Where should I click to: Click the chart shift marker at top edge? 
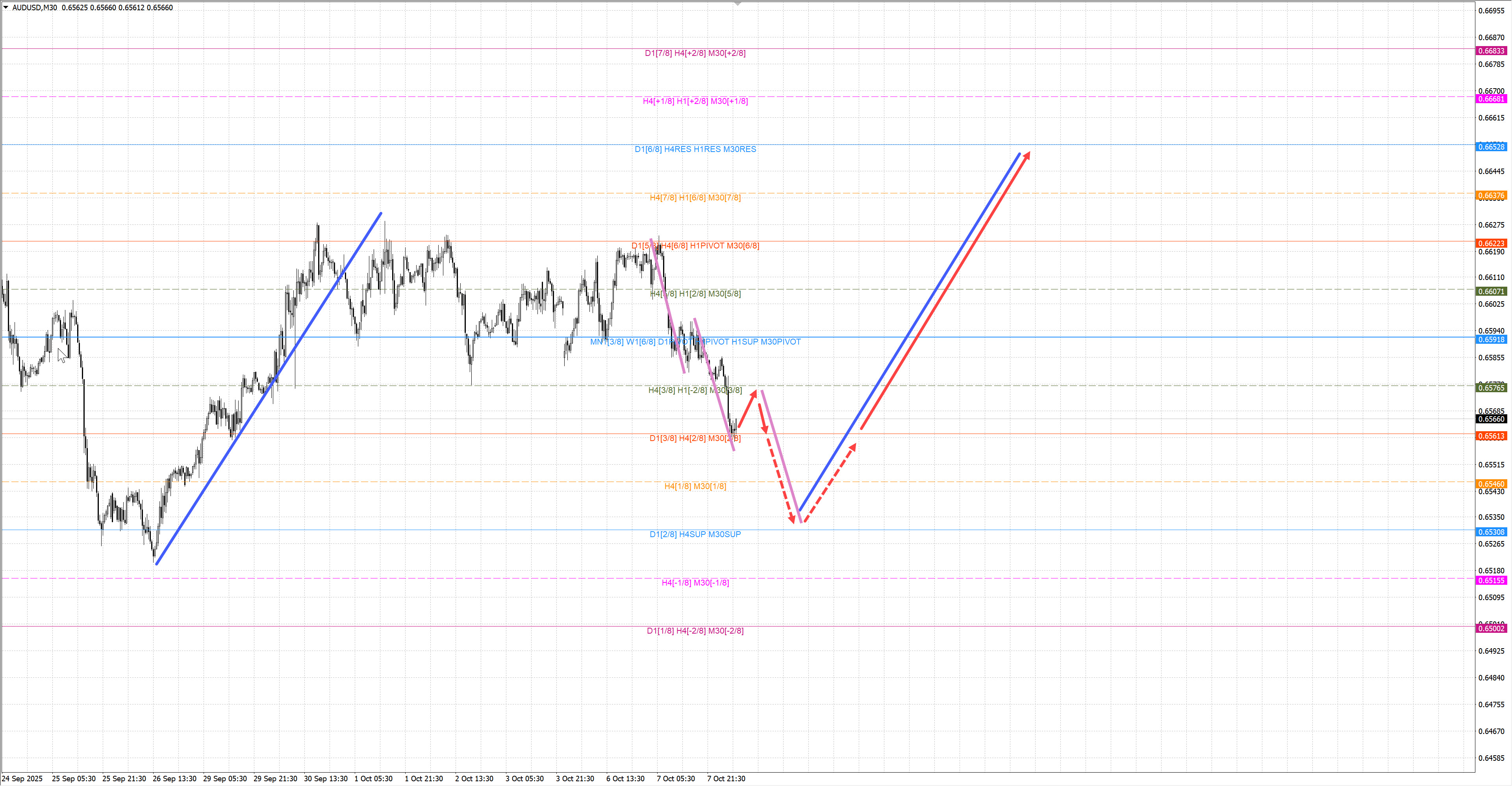coord(738,4)
